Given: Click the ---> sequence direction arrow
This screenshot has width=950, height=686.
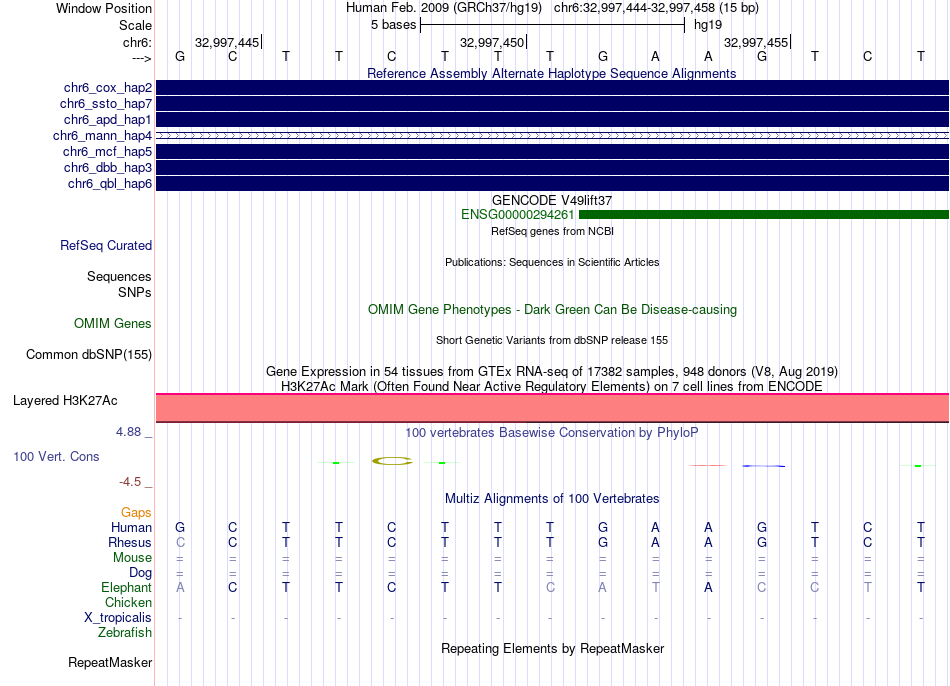Looking at the screenshot, I should [x=141, y=58].
